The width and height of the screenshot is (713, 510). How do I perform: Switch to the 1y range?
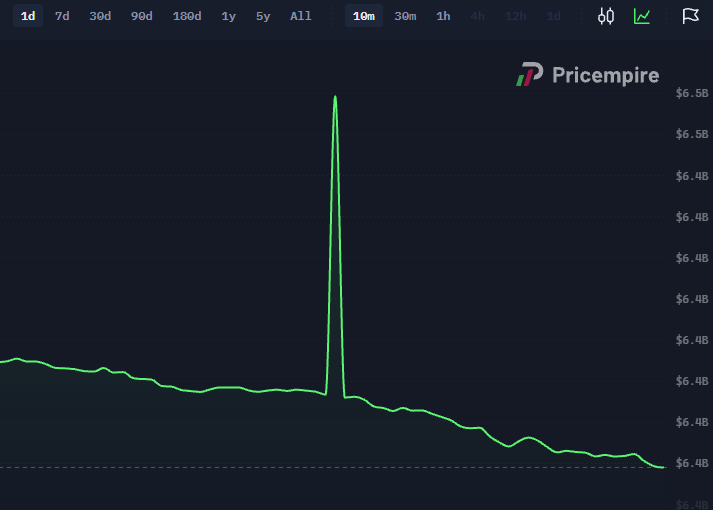point(228,16)
